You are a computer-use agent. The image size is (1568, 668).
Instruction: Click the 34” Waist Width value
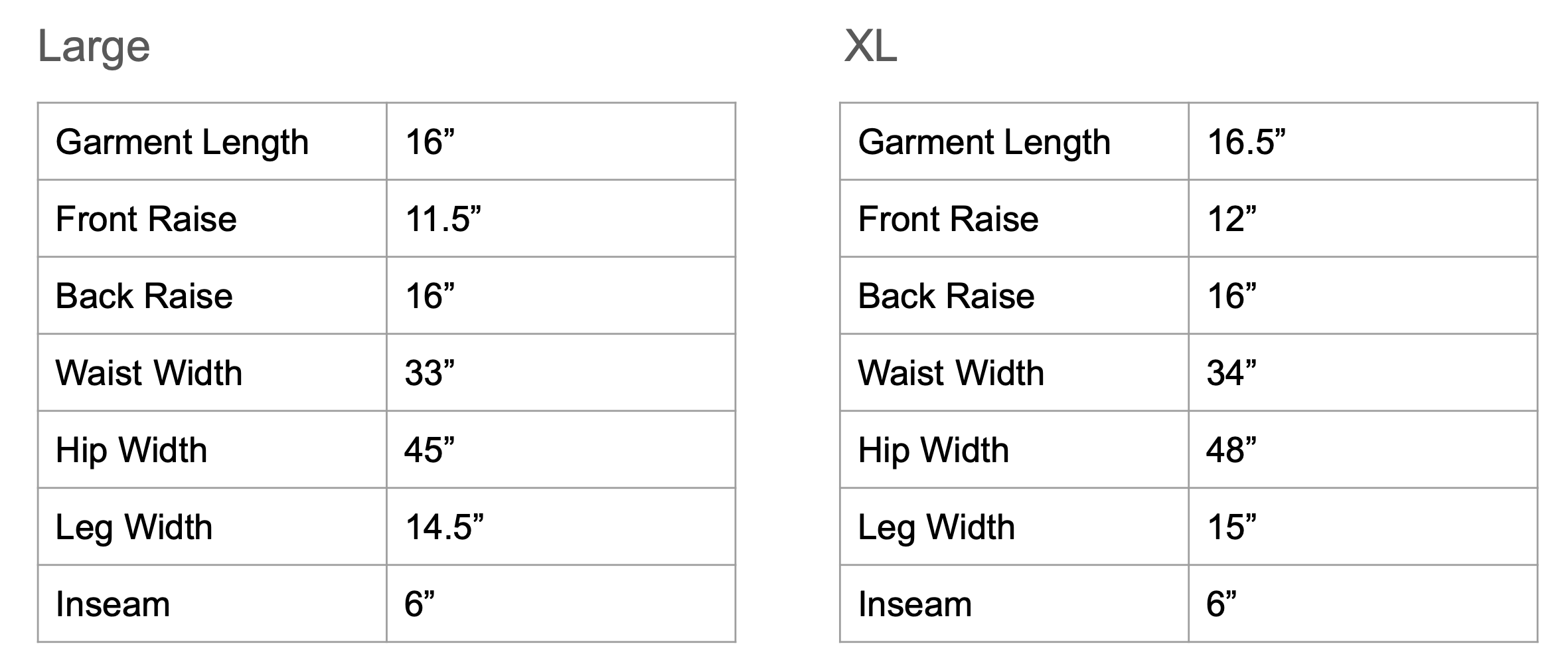1231,373
